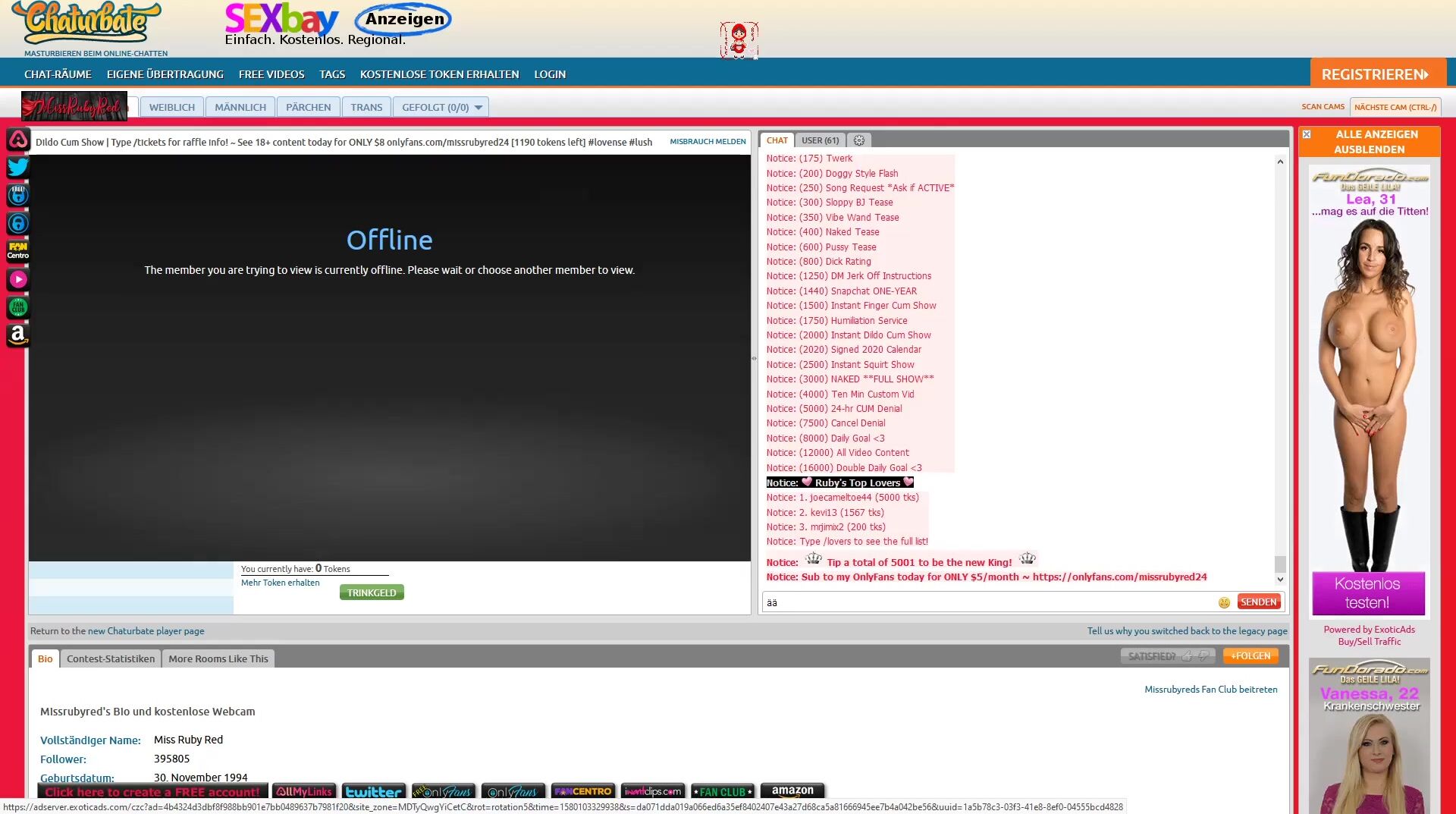
Task: Select the Bio tab
Action: 45,658
